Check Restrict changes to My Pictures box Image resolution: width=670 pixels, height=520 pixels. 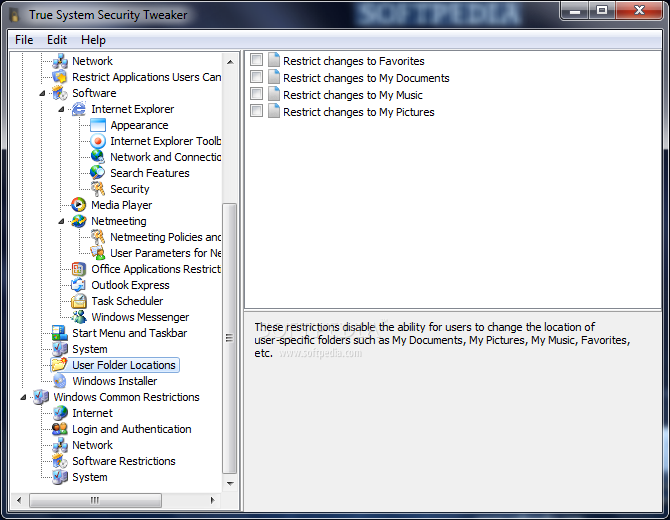(256, 111)
